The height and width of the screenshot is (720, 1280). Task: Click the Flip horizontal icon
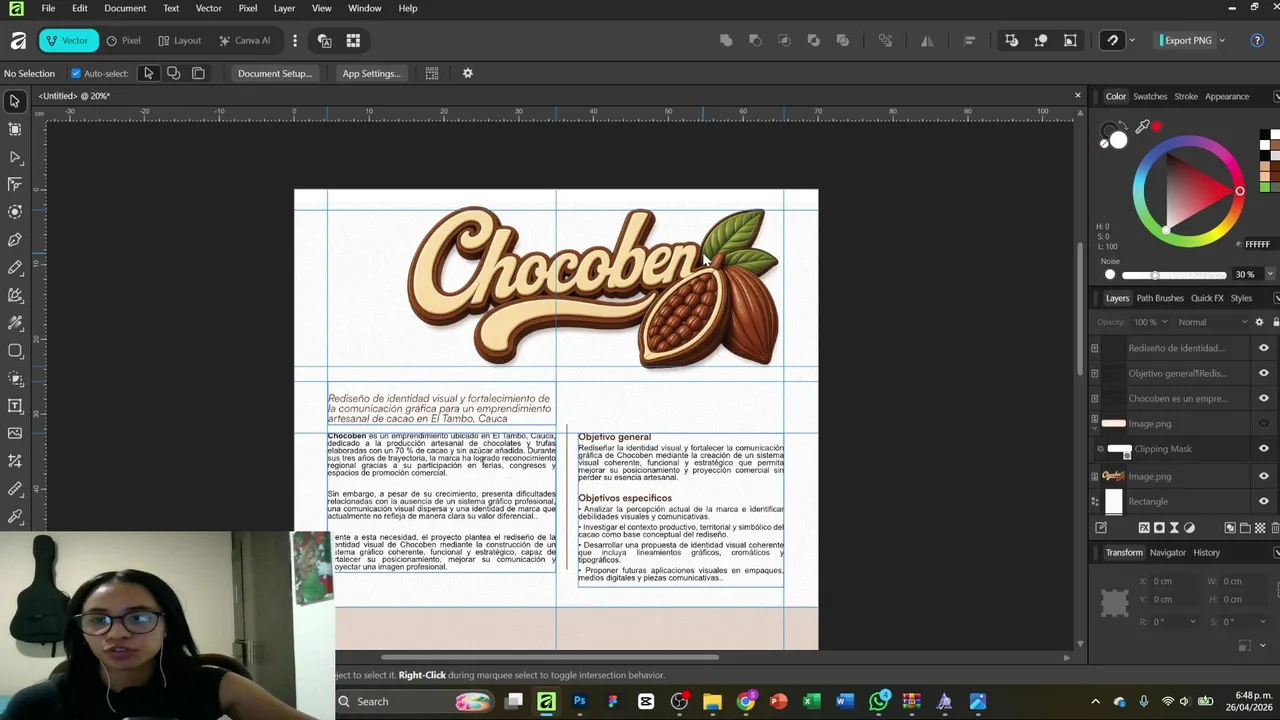pos(927,40)
